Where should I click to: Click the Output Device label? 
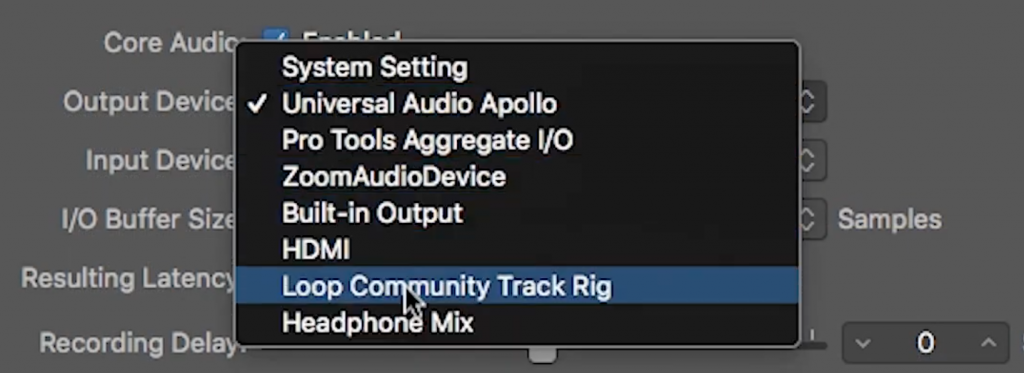pyautogui.click(x=150, y=102)
